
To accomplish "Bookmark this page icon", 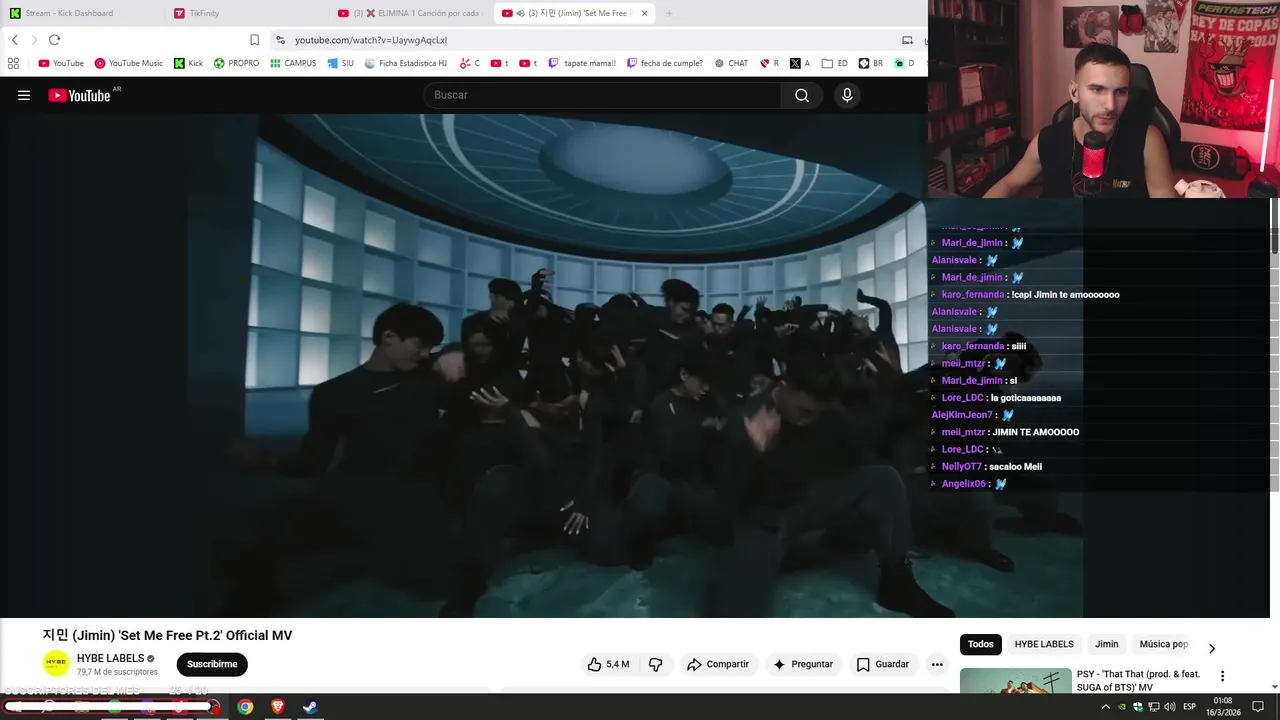I will click(254, 40).
